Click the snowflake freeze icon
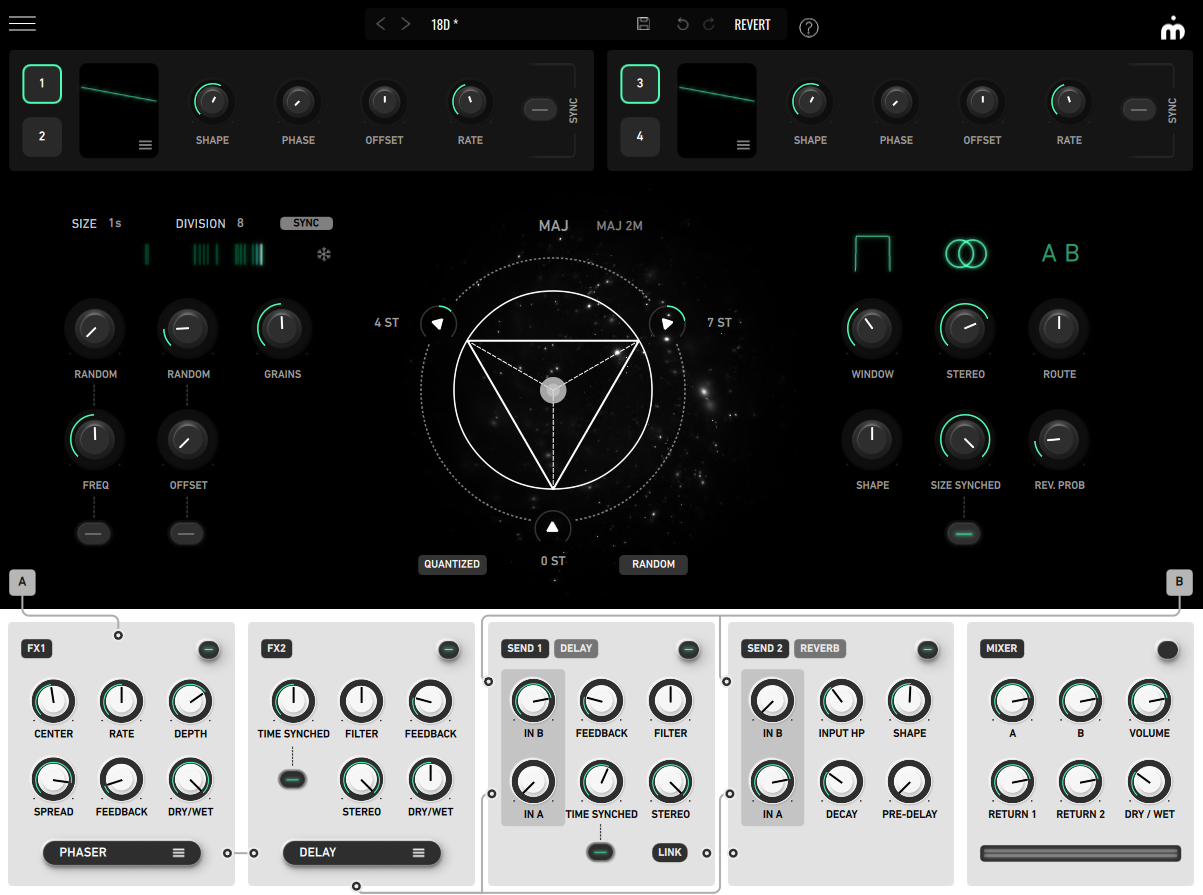 click(x=323, y=254)
